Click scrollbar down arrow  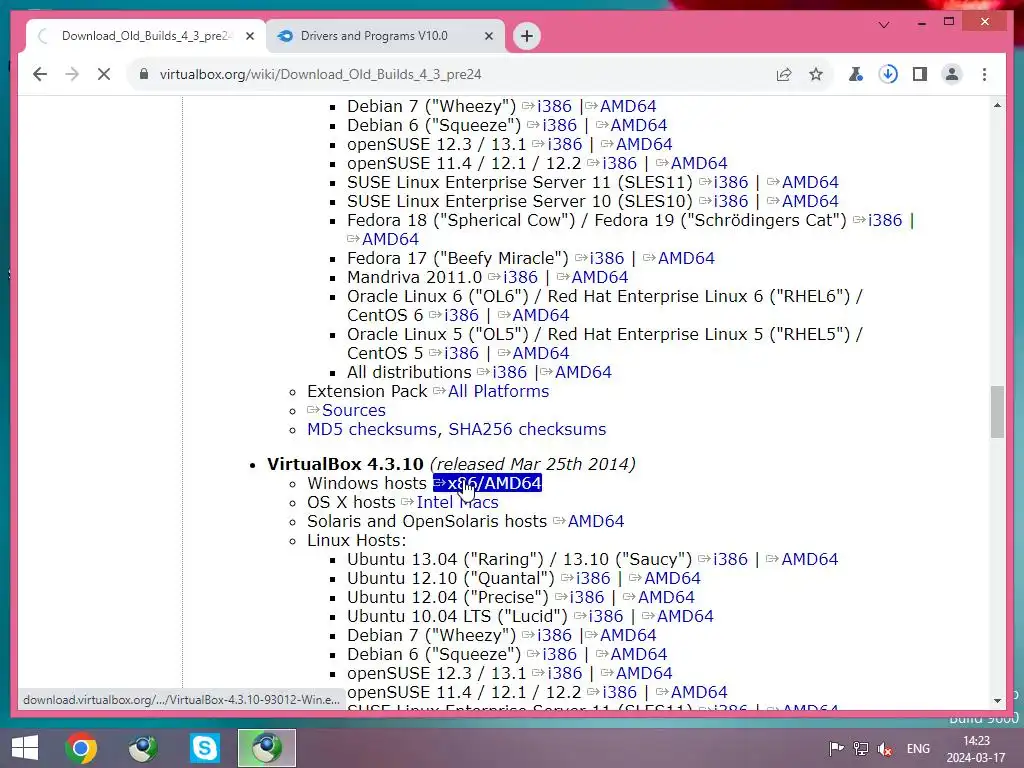click(x=997, y=701)
